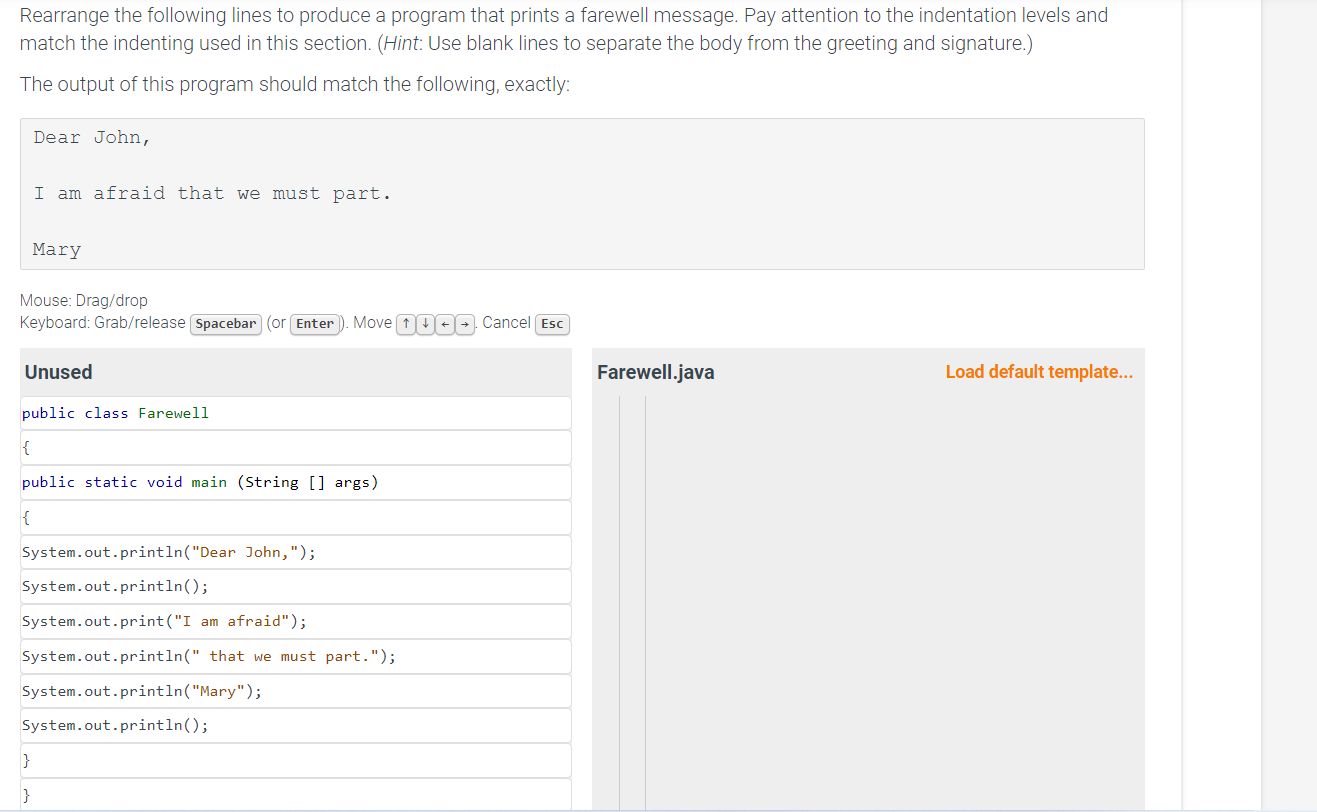1317x812 pixels.
Task: Click the Enter key hint button
Action: click(314, 323)
